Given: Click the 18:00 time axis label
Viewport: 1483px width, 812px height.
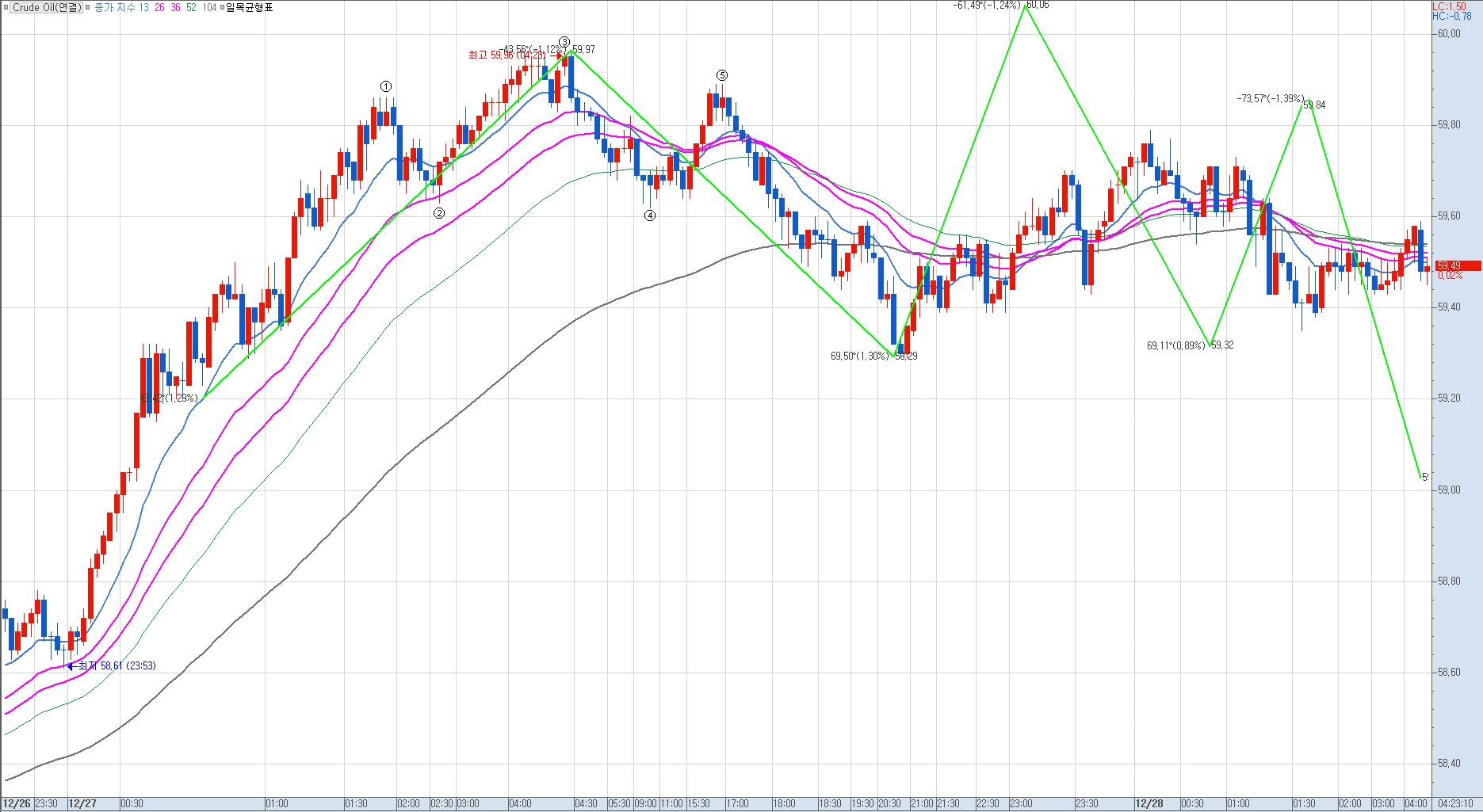Looking at the screenshot, I should pos(784,803).
